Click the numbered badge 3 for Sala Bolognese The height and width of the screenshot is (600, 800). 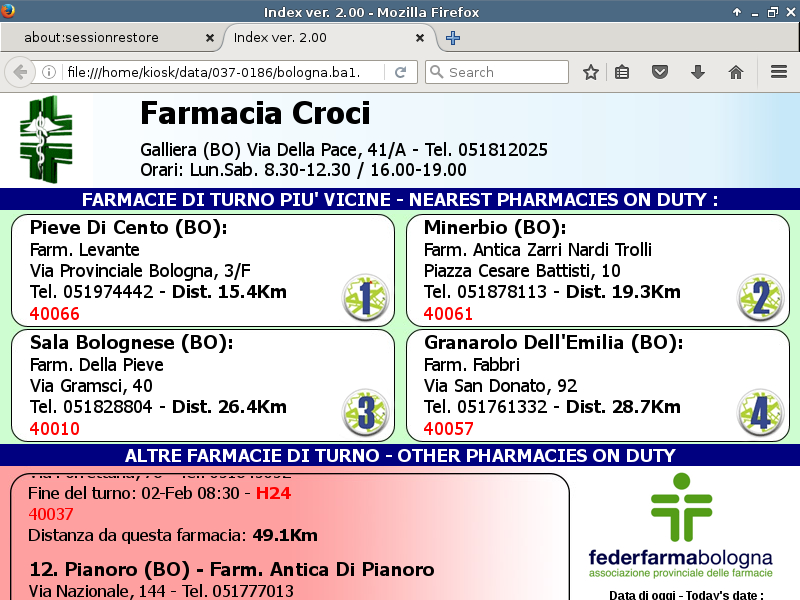pyautogui.click(x=364, y=412)
